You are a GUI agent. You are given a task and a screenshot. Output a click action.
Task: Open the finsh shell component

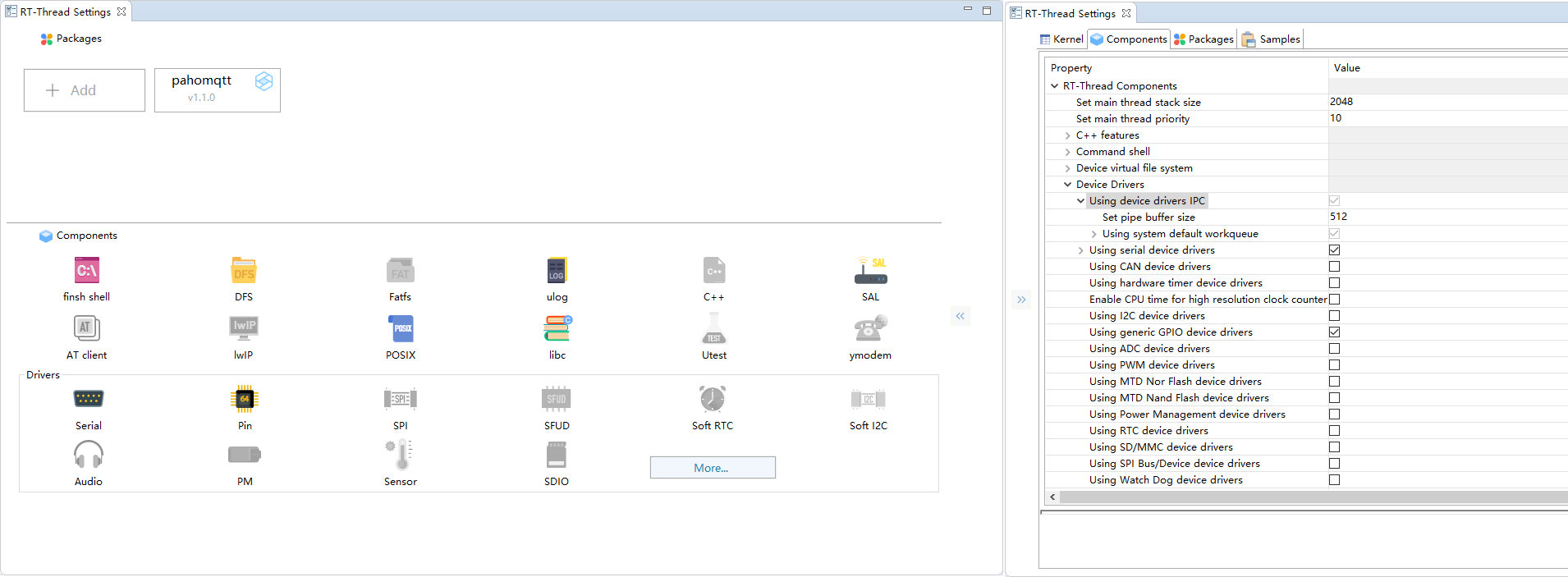(87, 270)
